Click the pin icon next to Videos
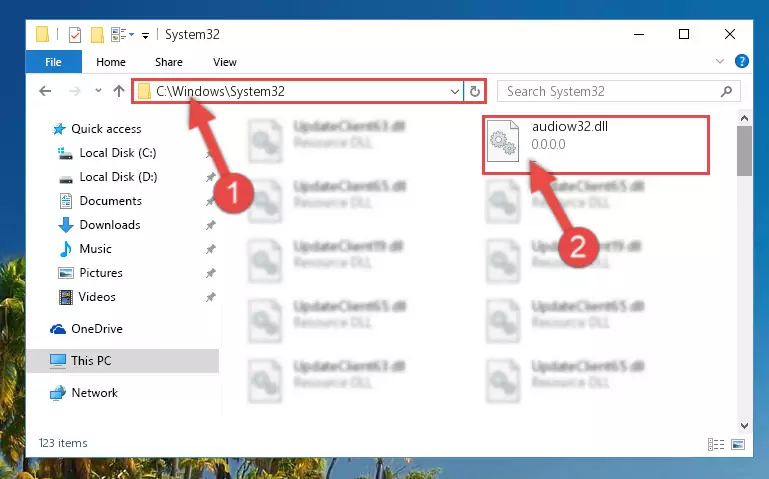This screenshot has height=479, width=769. [210, 297]
